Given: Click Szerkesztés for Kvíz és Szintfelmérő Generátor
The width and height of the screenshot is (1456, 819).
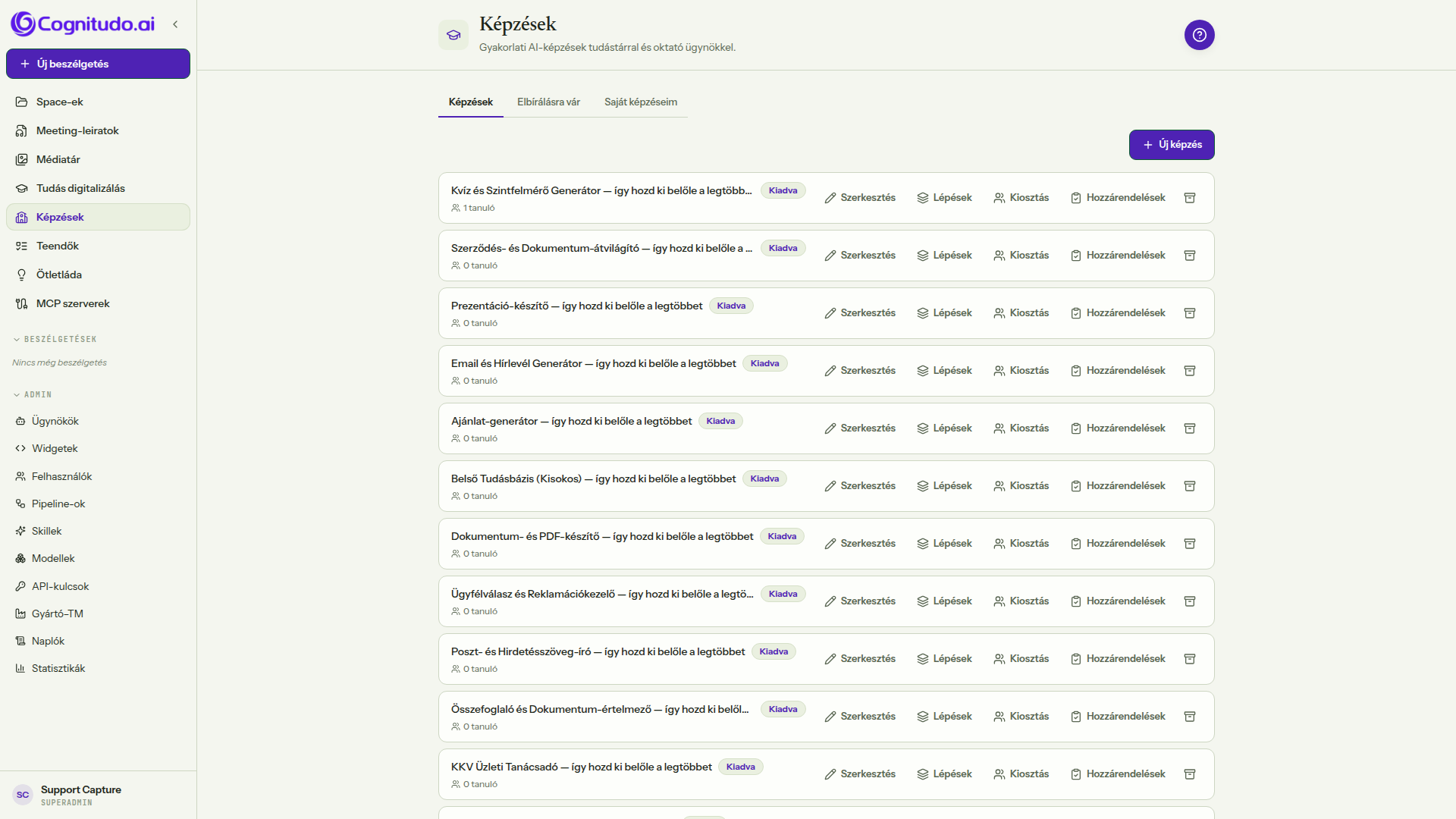Looking at the screenshot, I should (860, 198).
